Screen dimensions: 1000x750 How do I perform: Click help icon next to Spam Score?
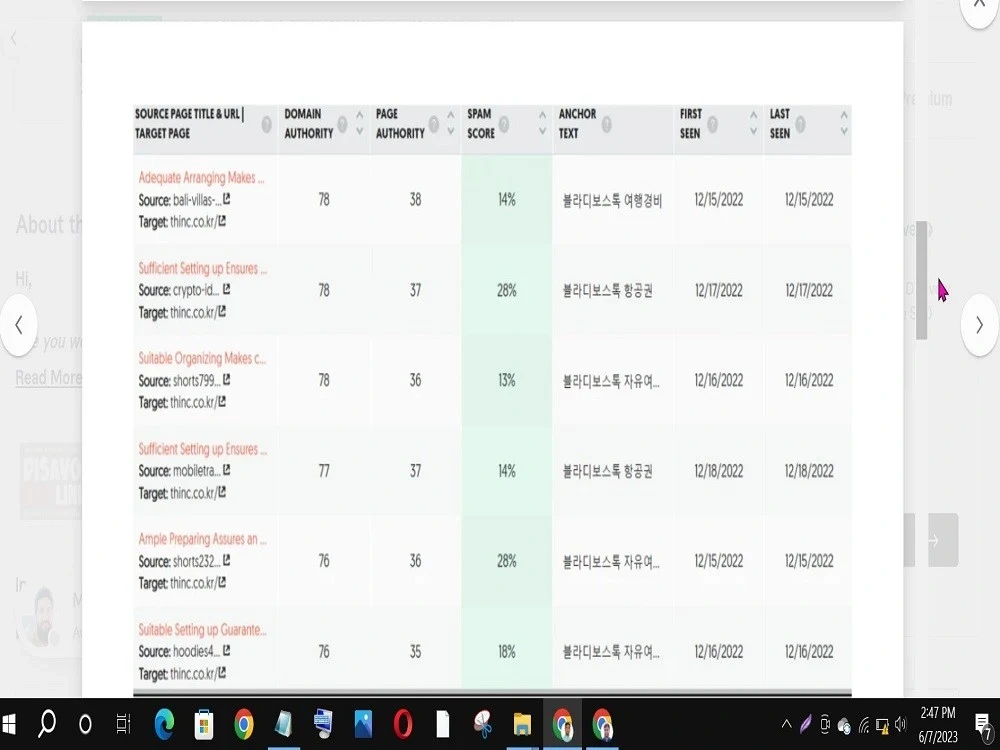click(504, 124)
